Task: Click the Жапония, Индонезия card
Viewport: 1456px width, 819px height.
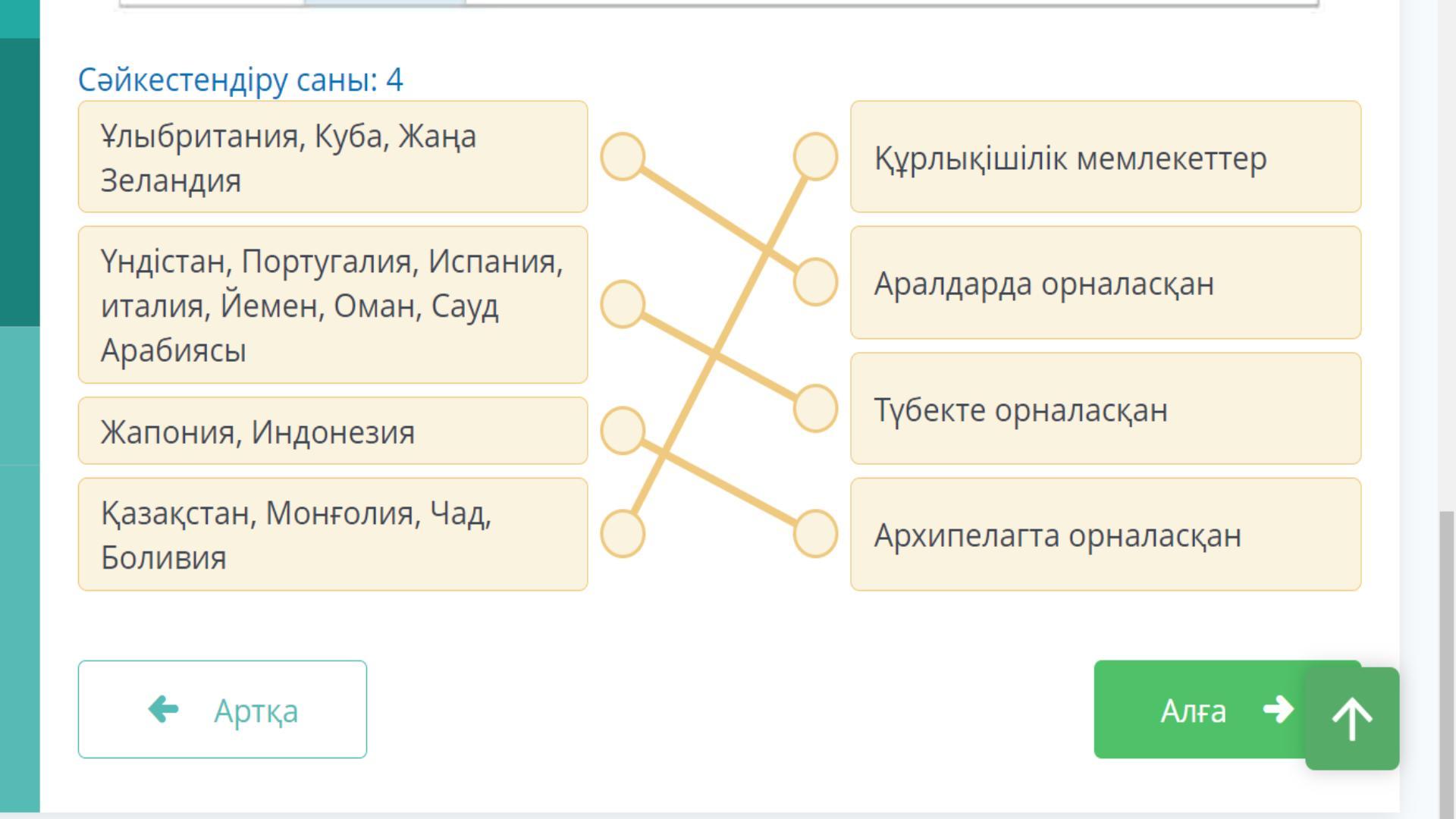Action: pyautogui.click(x=332, y=431)
